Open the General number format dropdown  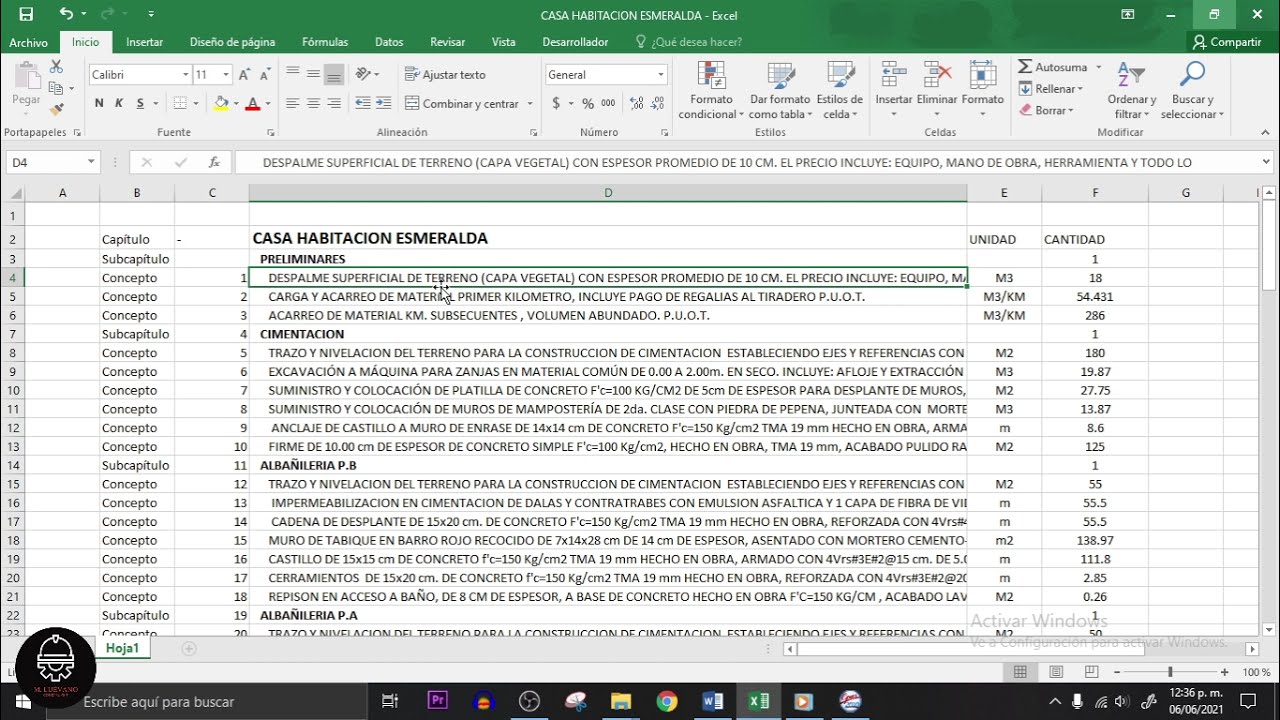pyautogui.click(x=660, y=75)
